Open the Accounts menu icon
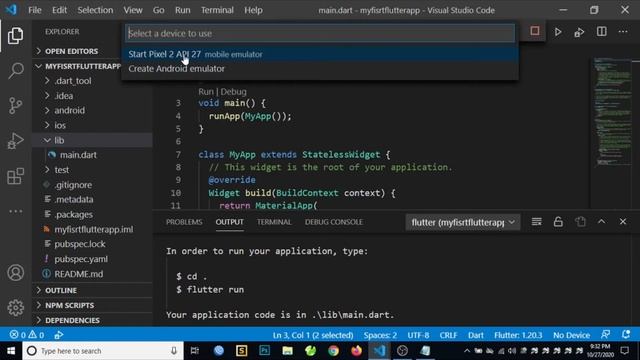Viewport: 640px width, 360px height. [x=16, y=273]
